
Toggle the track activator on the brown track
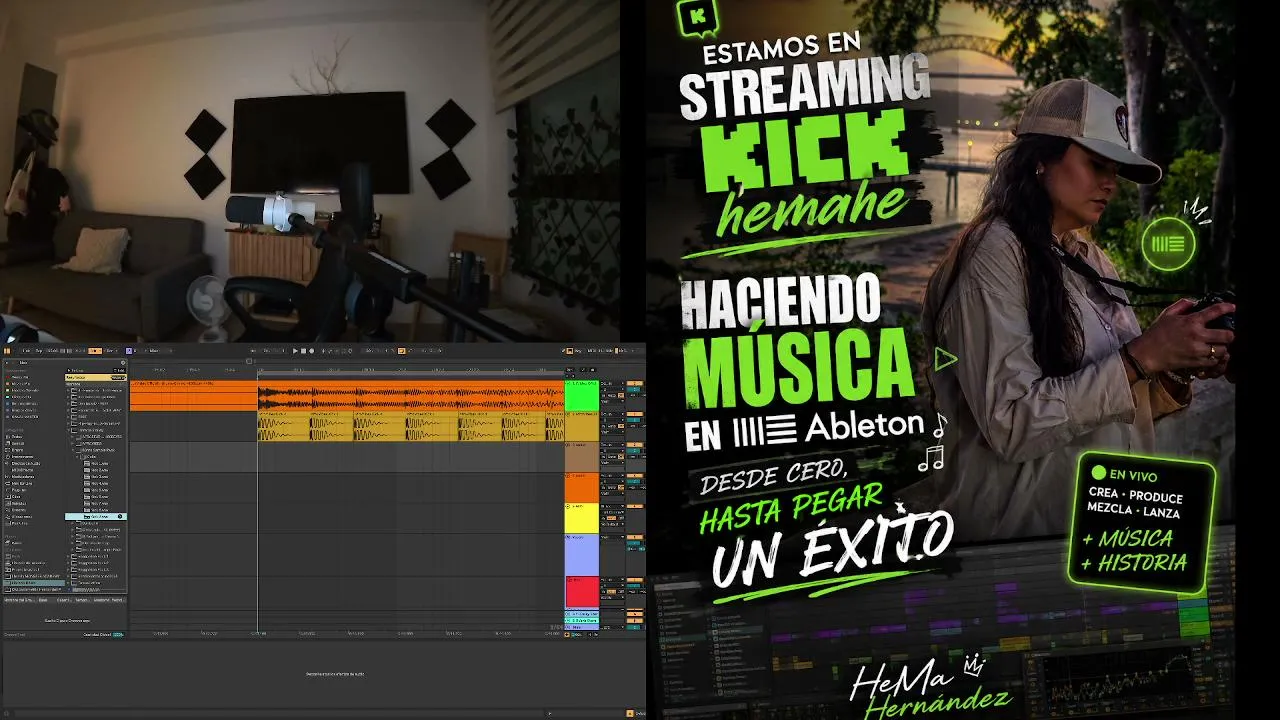click(x=635, y=445)
